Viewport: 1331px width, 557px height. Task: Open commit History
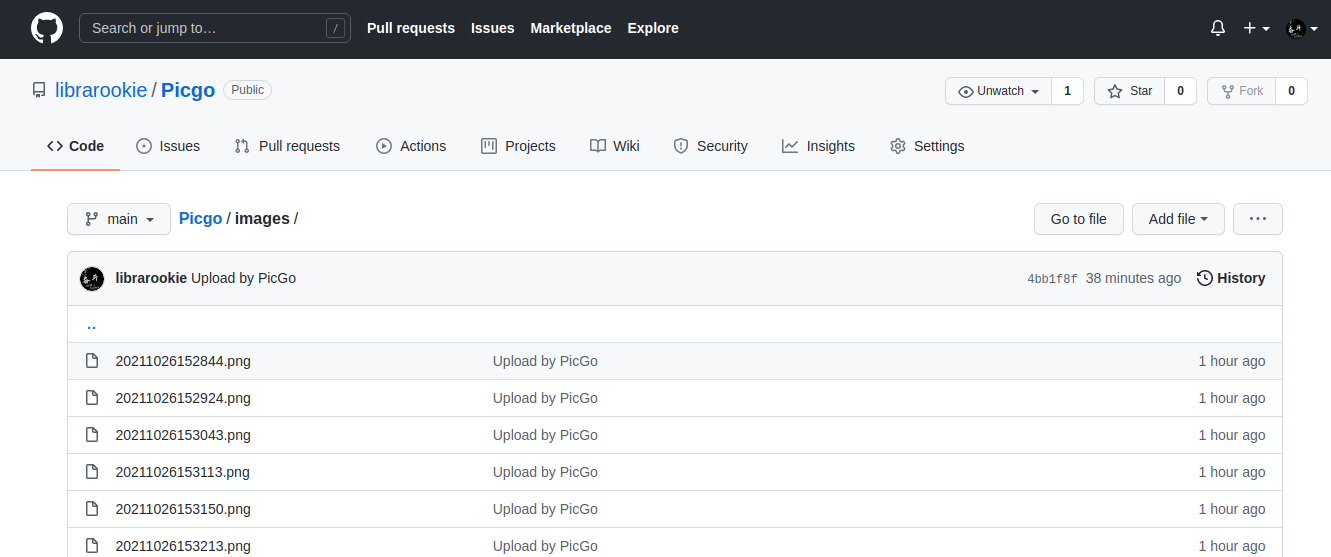click(1231, 278)
